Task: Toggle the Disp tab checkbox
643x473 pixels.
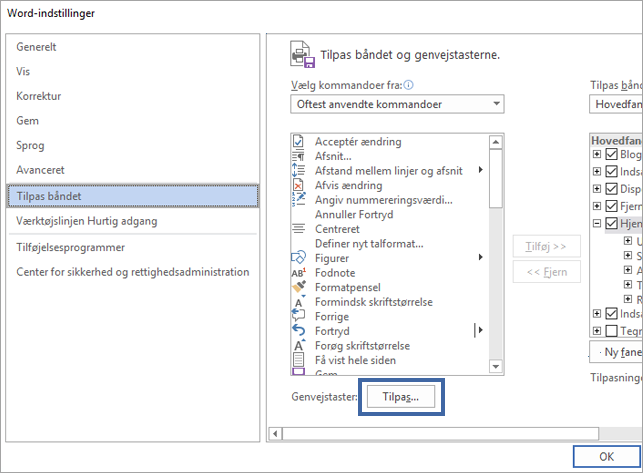Action: pos(611,189)
